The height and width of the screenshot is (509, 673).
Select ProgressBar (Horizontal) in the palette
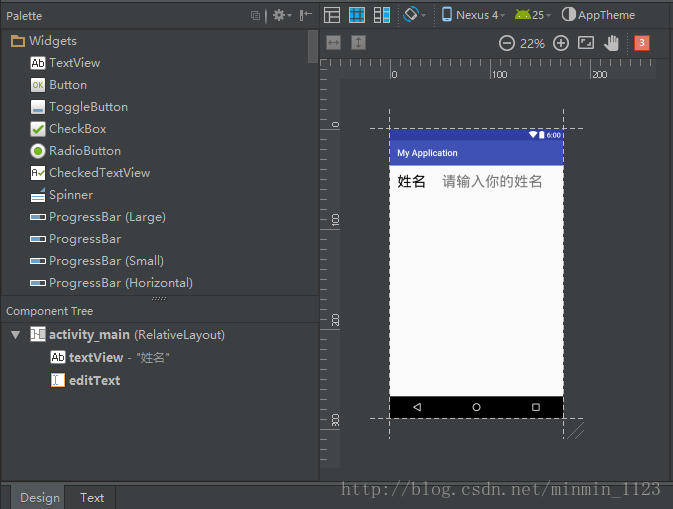point(112,283)
